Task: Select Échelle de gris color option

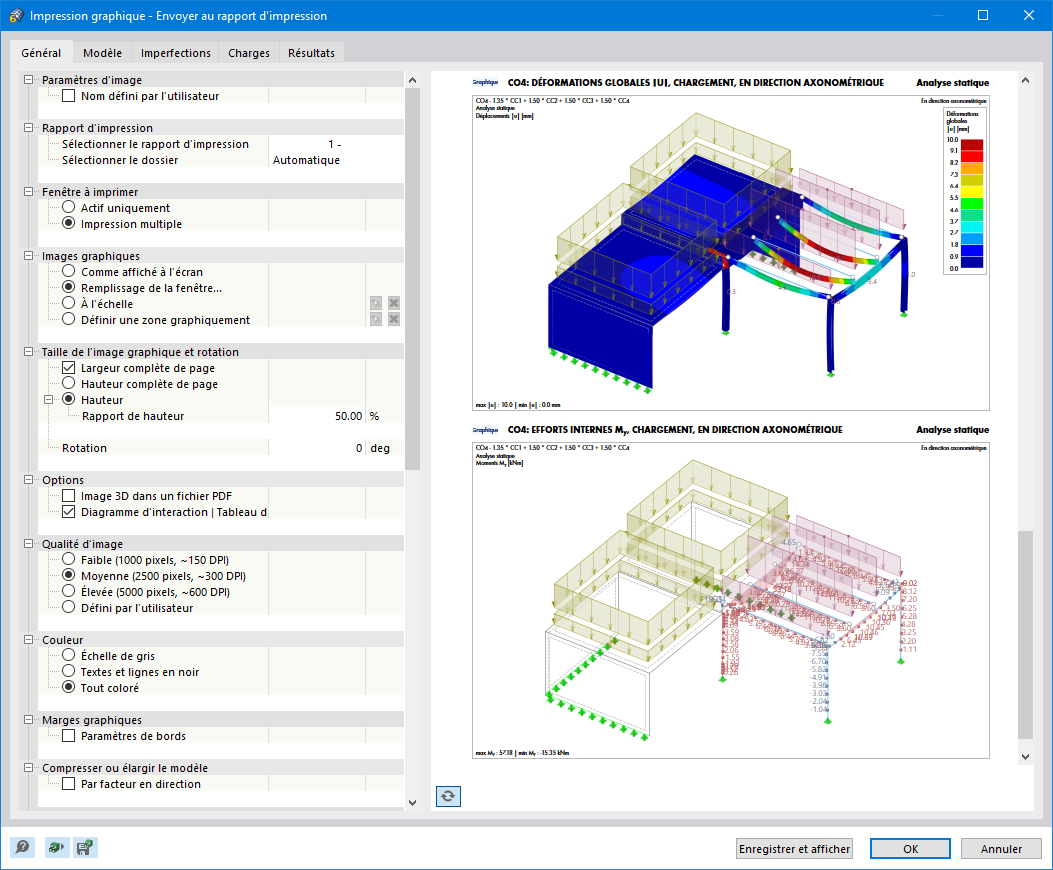Action: pos(68,655)
